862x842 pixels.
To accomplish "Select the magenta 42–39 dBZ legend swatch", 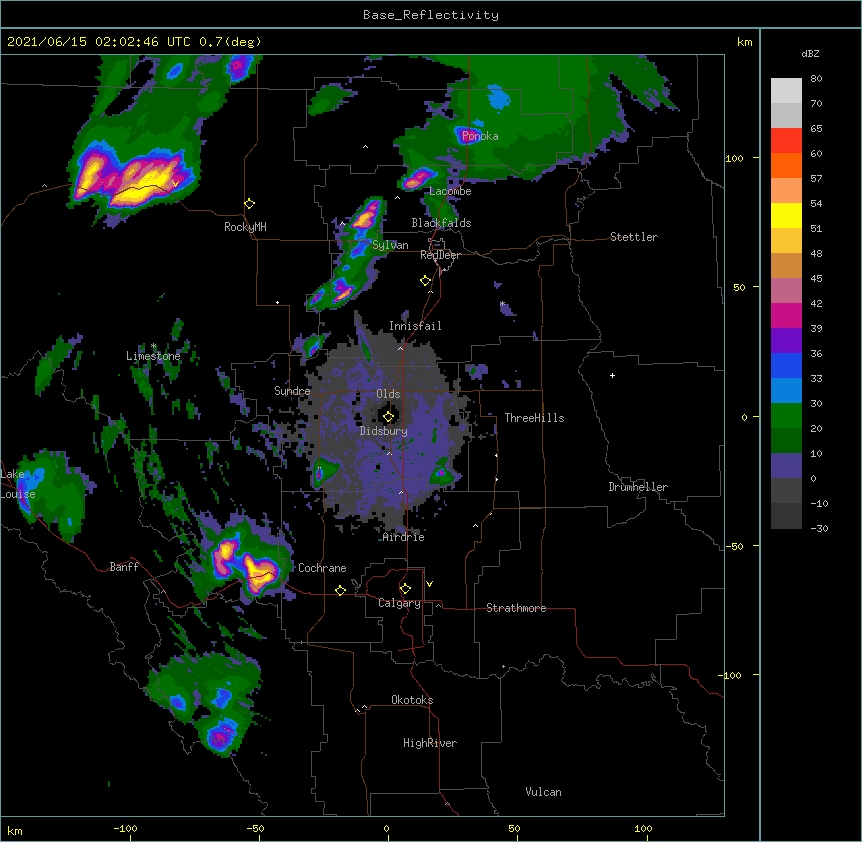I will tap(786, 315).
